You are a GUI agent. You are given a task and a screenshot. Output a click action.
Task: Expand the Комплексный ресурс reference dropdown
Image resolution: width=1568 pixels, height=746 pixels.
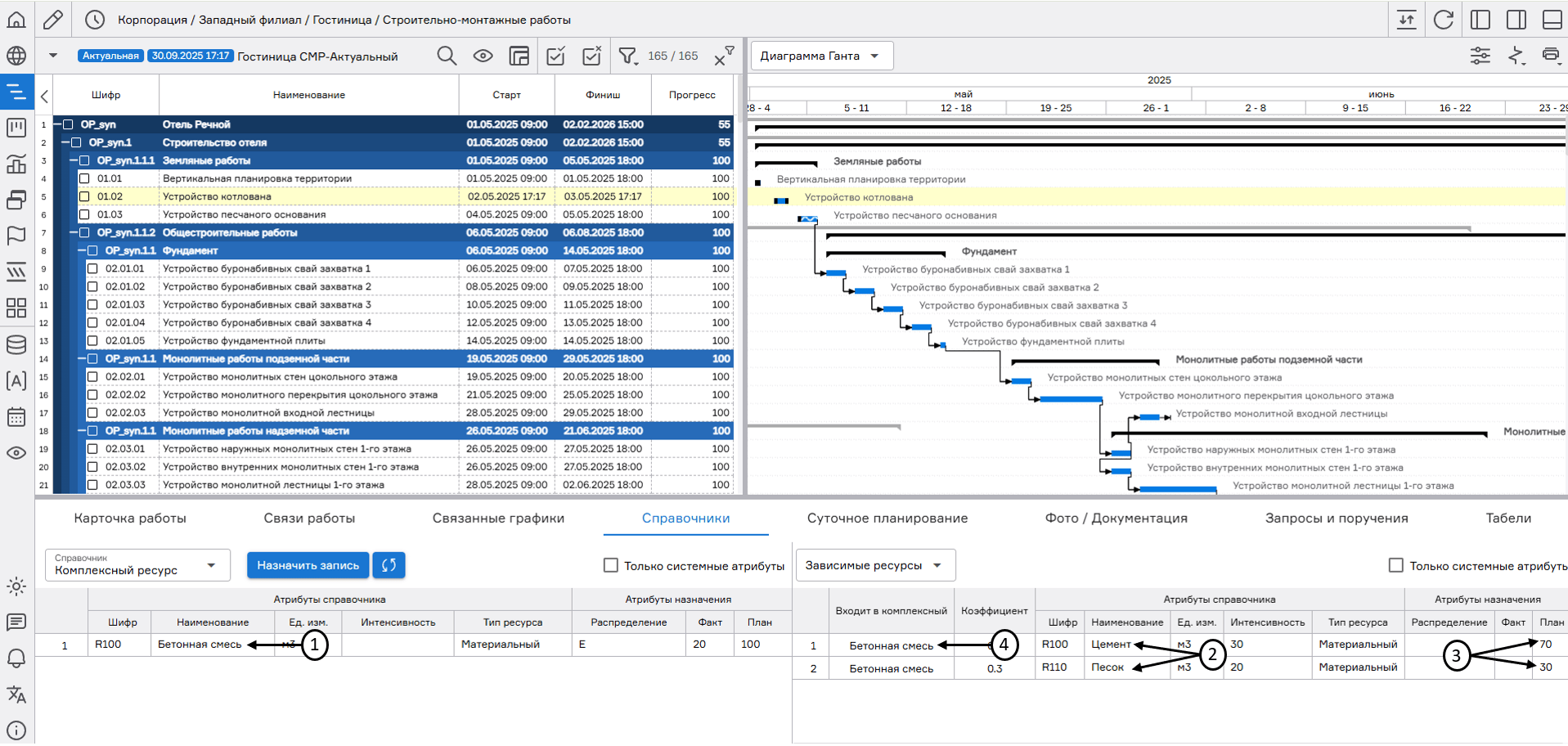[137, 565]
